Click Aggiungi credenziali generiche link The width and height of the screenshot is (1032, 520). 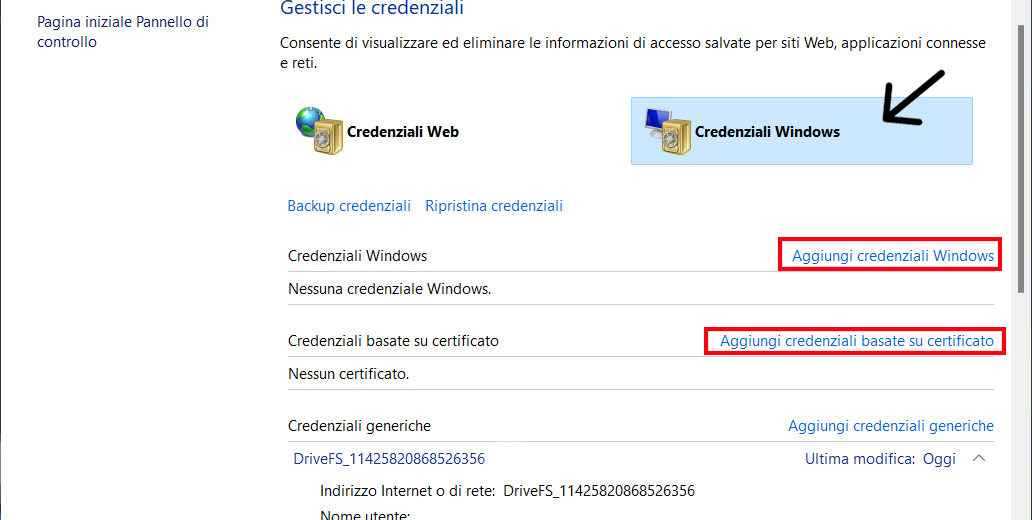[x=890, y=426]
